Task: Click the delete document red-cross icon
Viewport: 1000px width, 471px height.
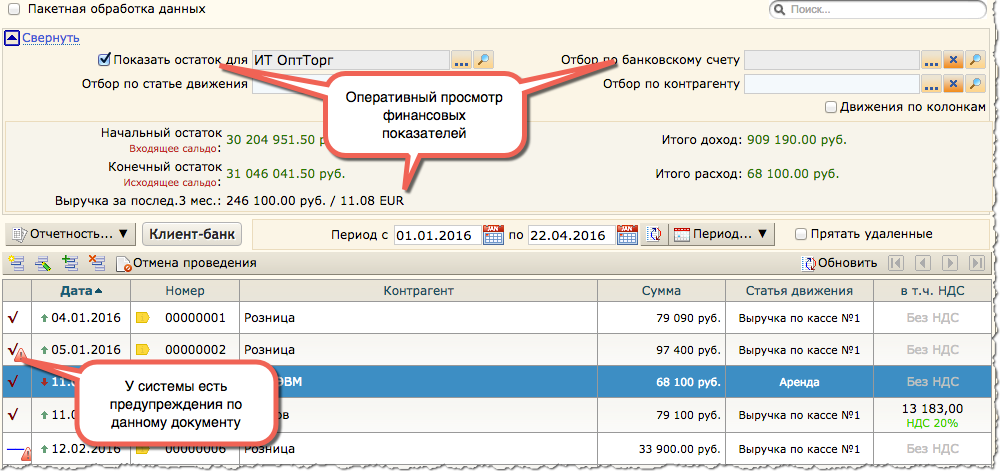Action: point(96,263)
